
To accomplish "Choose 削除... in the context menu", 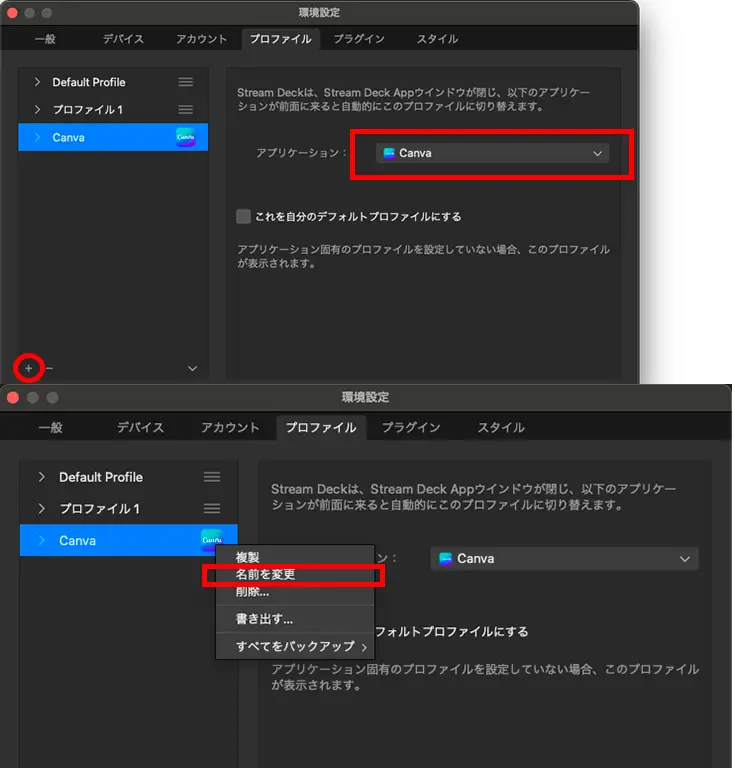I will click(295, 592).
